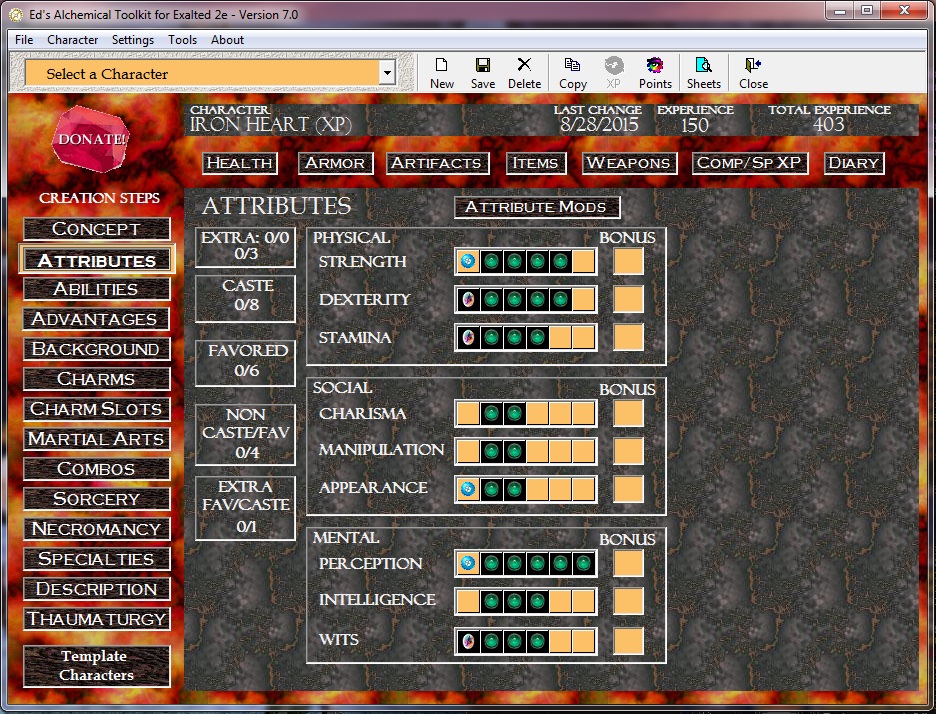
Task: Click Strength's blue caste marker icon
Action: pos(468,261)
